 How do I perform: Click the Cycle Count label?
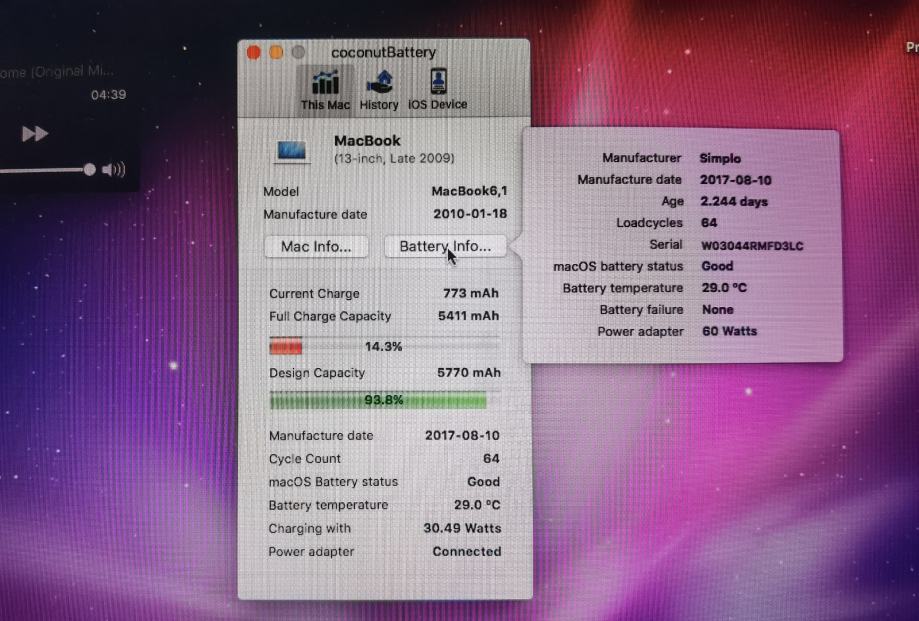(x=305, y=459)
